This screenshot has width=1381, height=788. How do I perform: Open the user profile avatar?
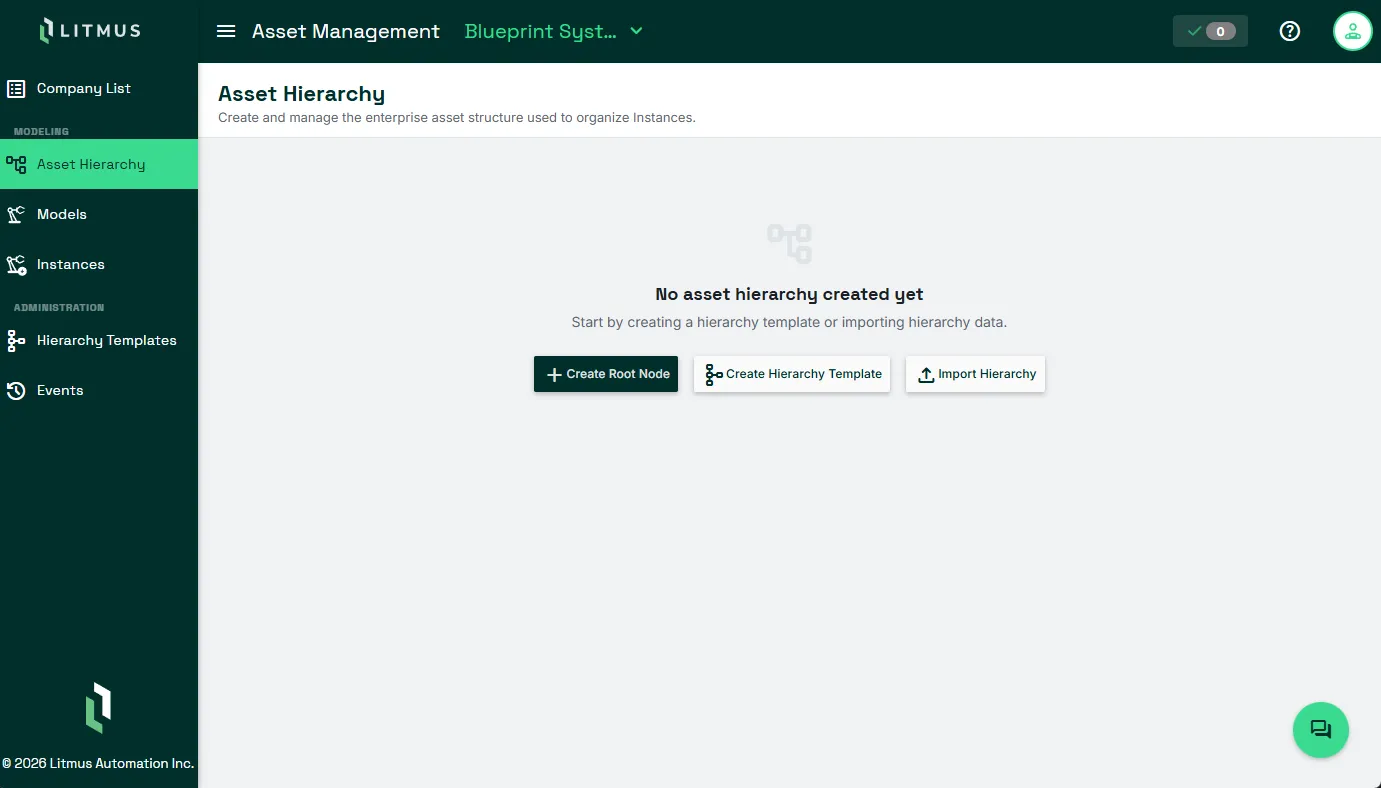(1352, 31)
